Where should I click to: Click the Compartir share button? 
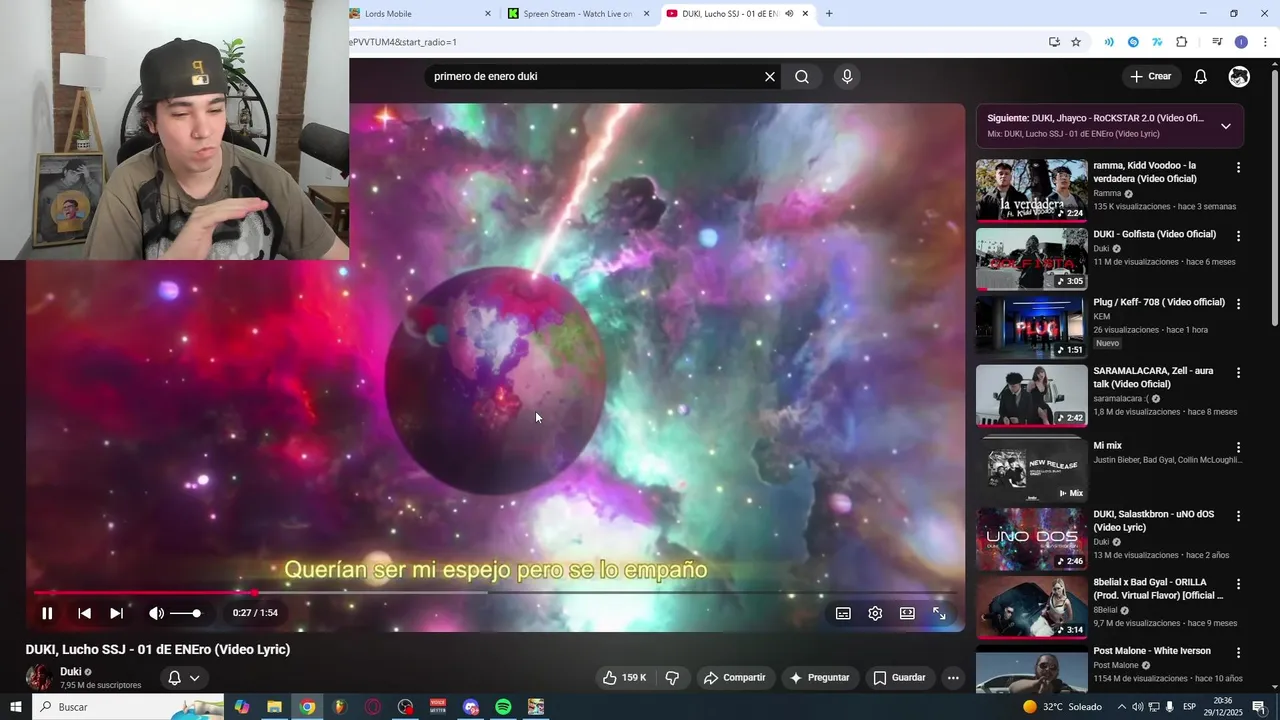pos(734,678)
